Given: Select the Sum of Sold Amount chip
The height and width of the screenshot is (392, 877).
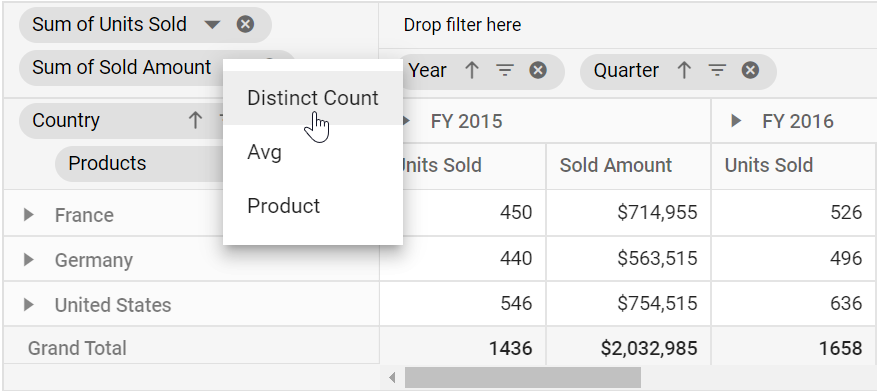Looking at the screenshot, I should pos(121,68).
